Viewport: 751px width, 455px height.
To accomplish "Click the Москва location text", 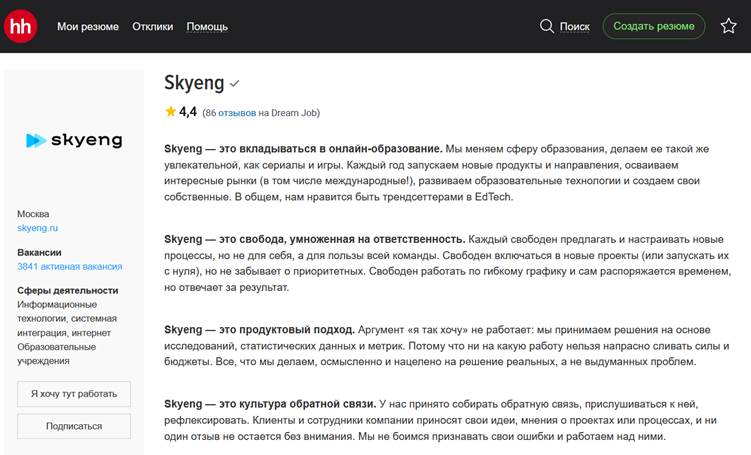I will (33, 214).
